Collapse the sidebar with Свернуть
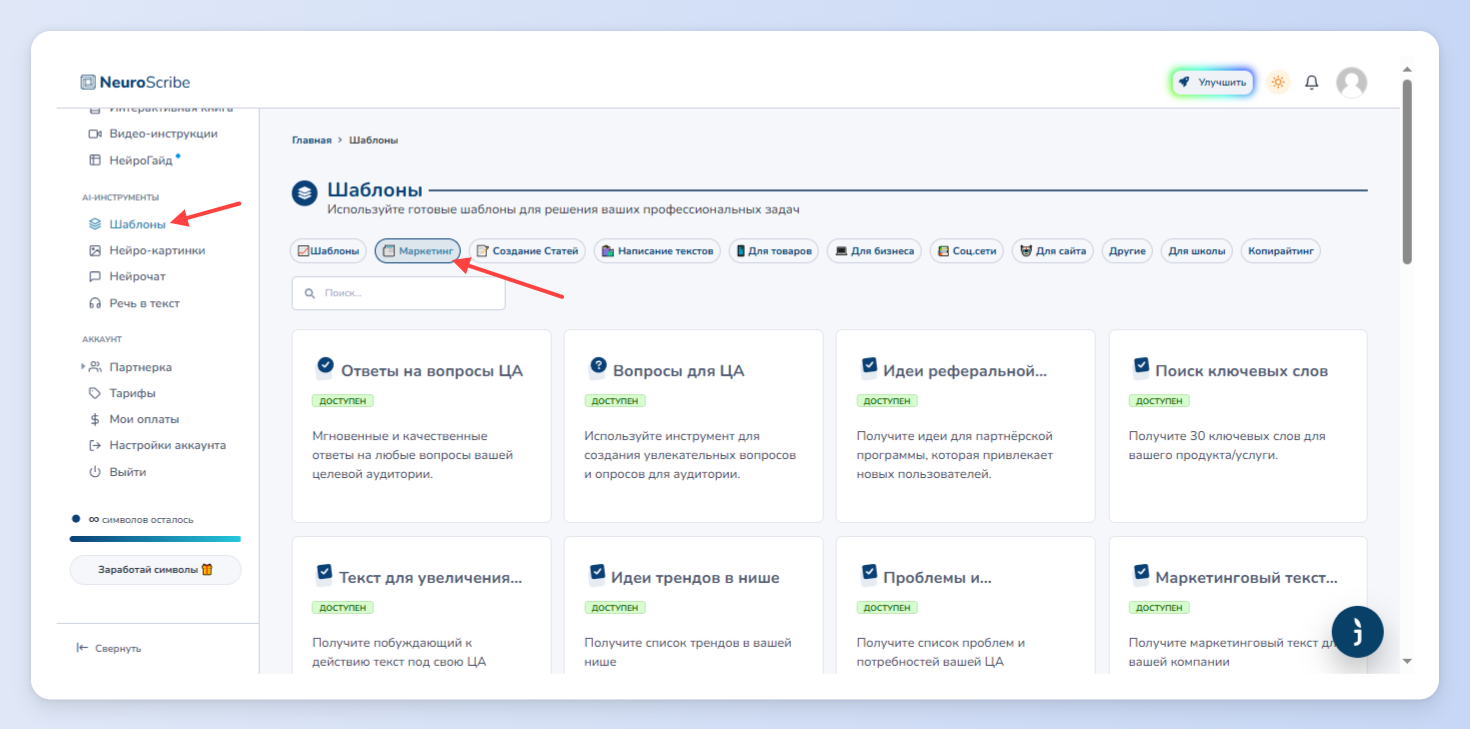Viewport: 1470px width, 729px height. [109, 648]
